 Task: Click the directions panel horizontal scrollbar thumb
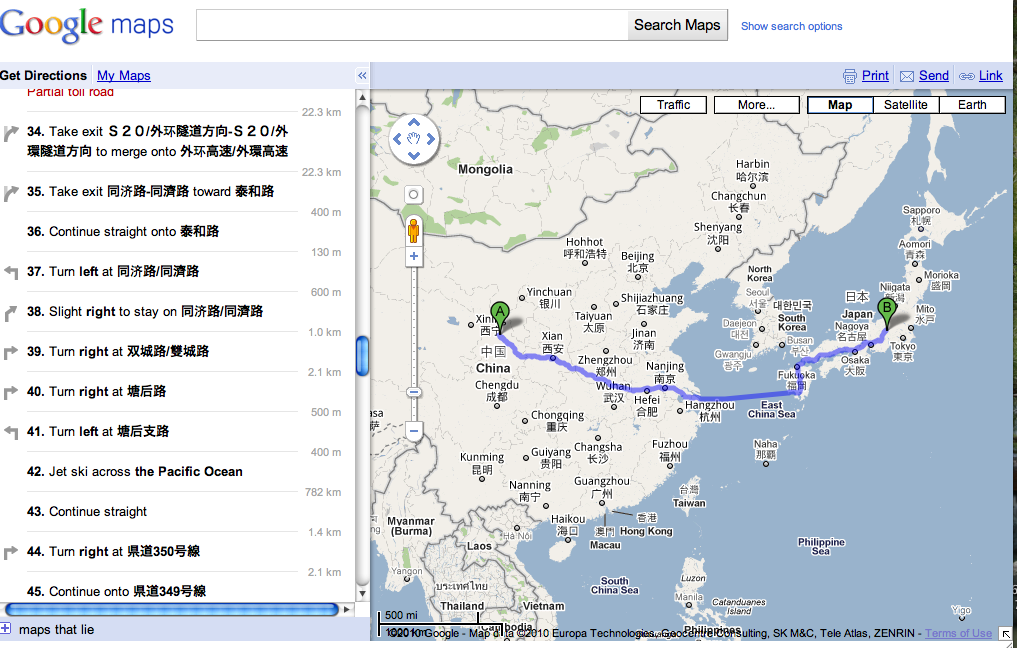click(x=172, y=609)
